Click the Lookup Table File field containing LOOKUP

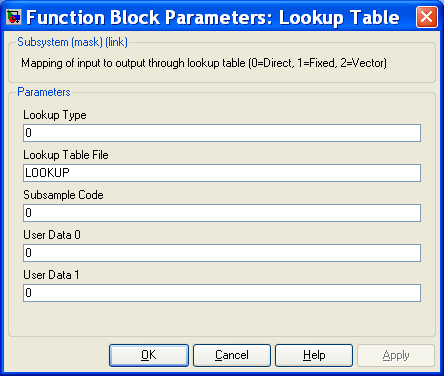[x=222, y=173]
